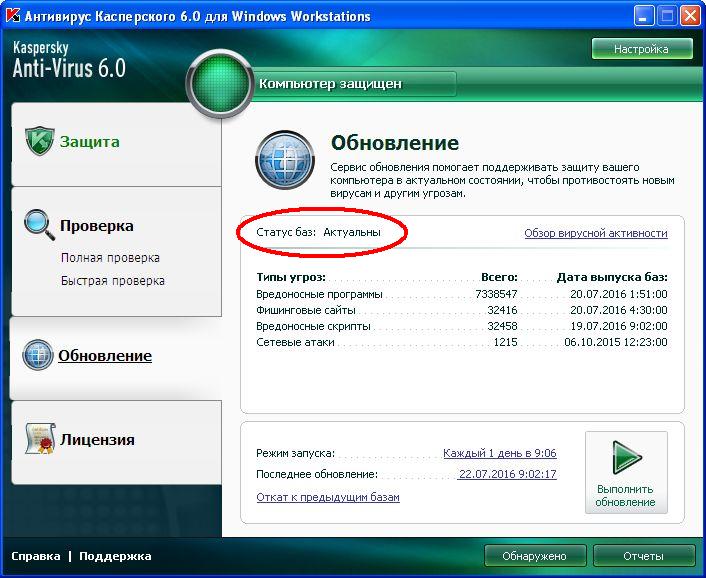Viewport: 706px width, 578px height.
Task: Click the globe icon beside Обновление in sidebar
Action: coord(38,356)
